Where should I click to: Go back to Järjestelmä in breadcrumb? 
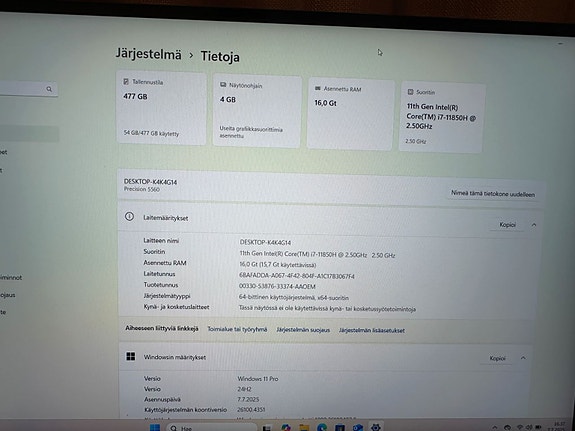(x=149, y=54)
